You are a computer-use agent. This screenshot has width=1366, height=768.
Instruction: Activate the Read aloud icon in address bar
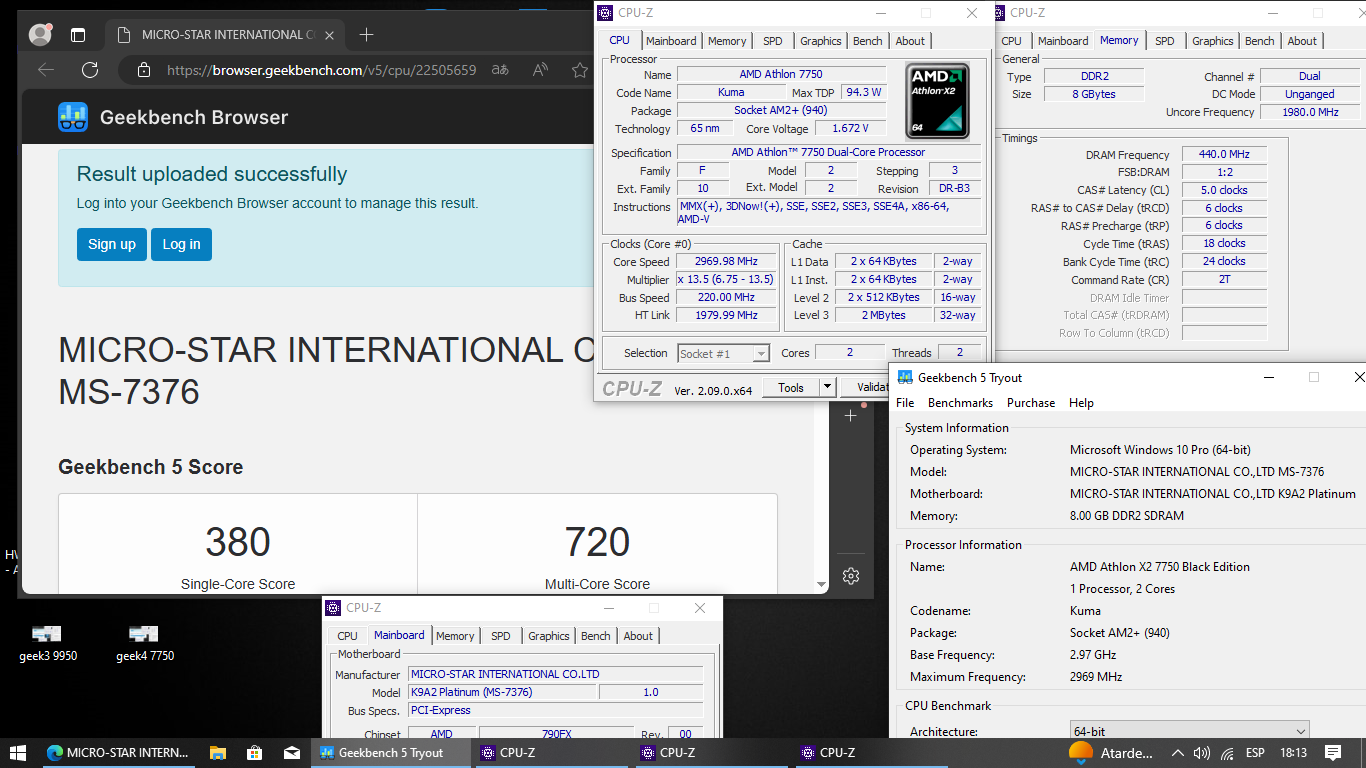[540, 70]
